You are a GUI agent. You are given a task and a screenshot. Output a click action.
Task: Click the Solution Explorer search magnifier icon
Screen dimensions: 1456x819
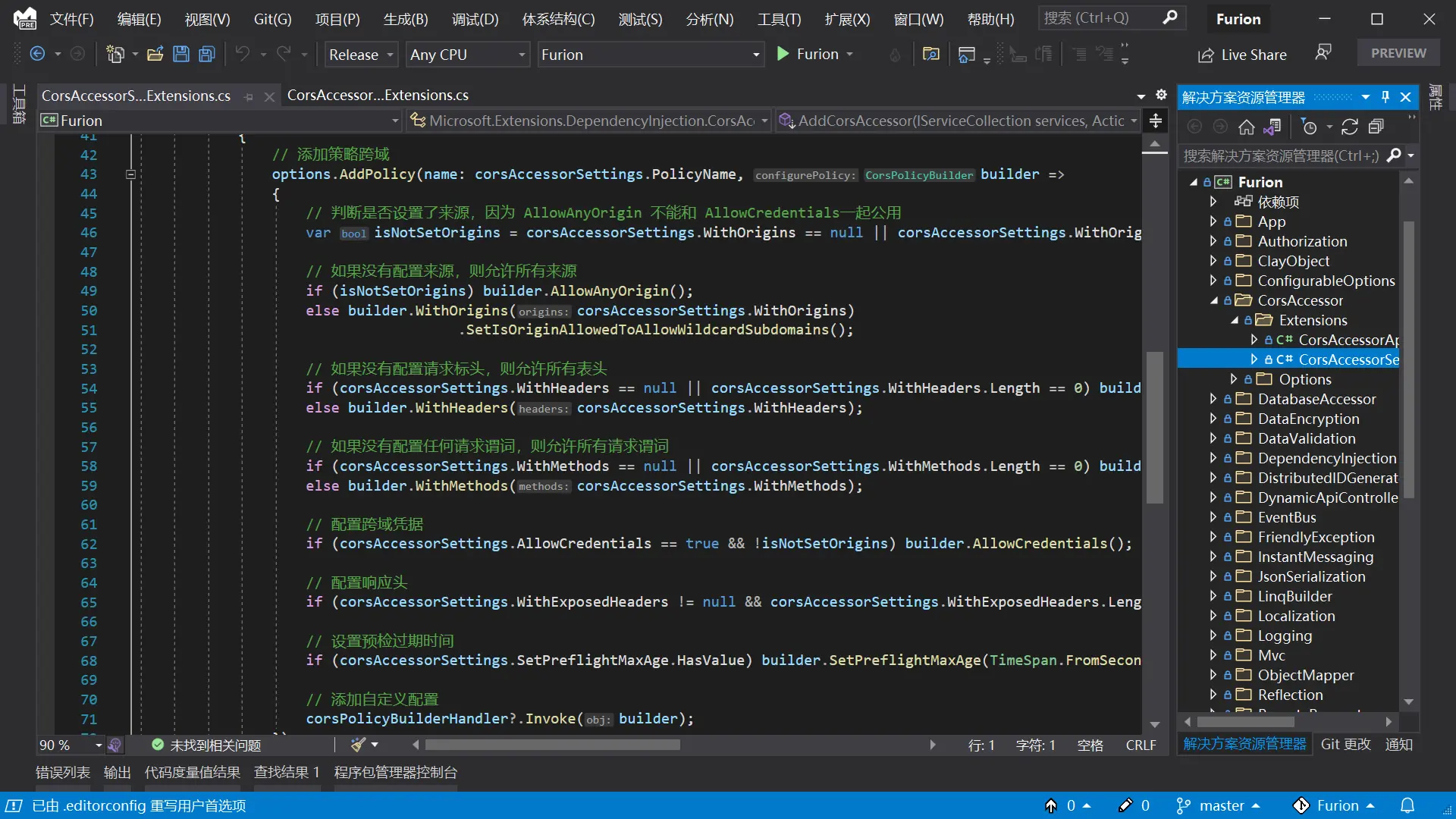pyautogui.click(x=1394, y=155)
